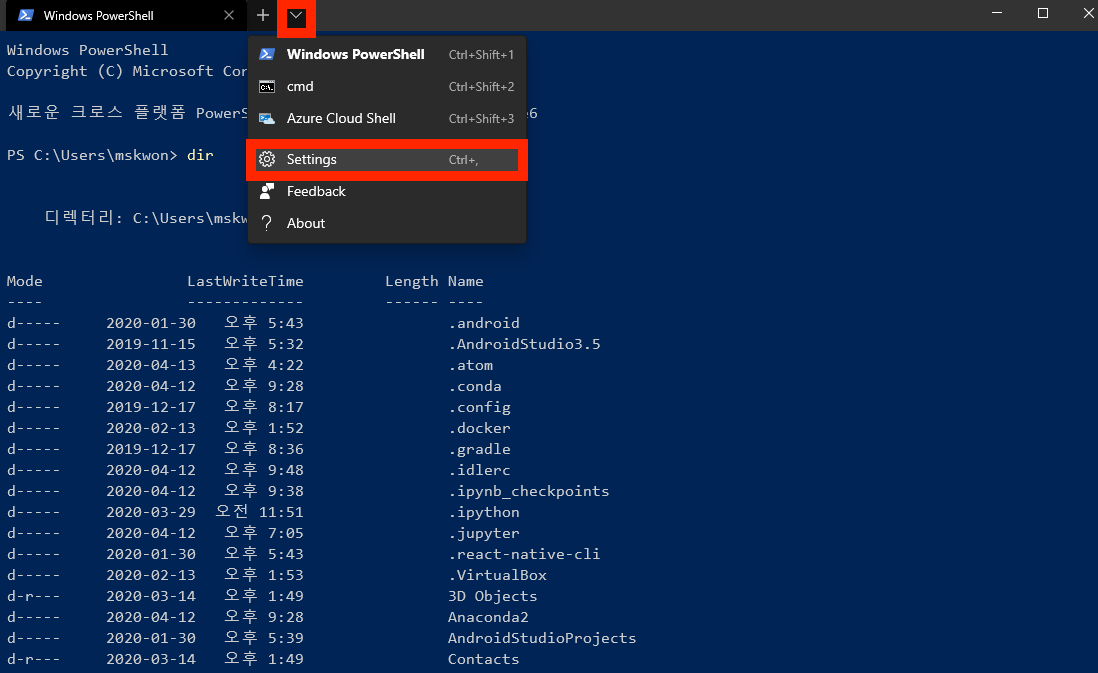The height and width of the screenshot is (673, 1098).
Task: Click the About question mark icon
Action: (x=267, y=223)
